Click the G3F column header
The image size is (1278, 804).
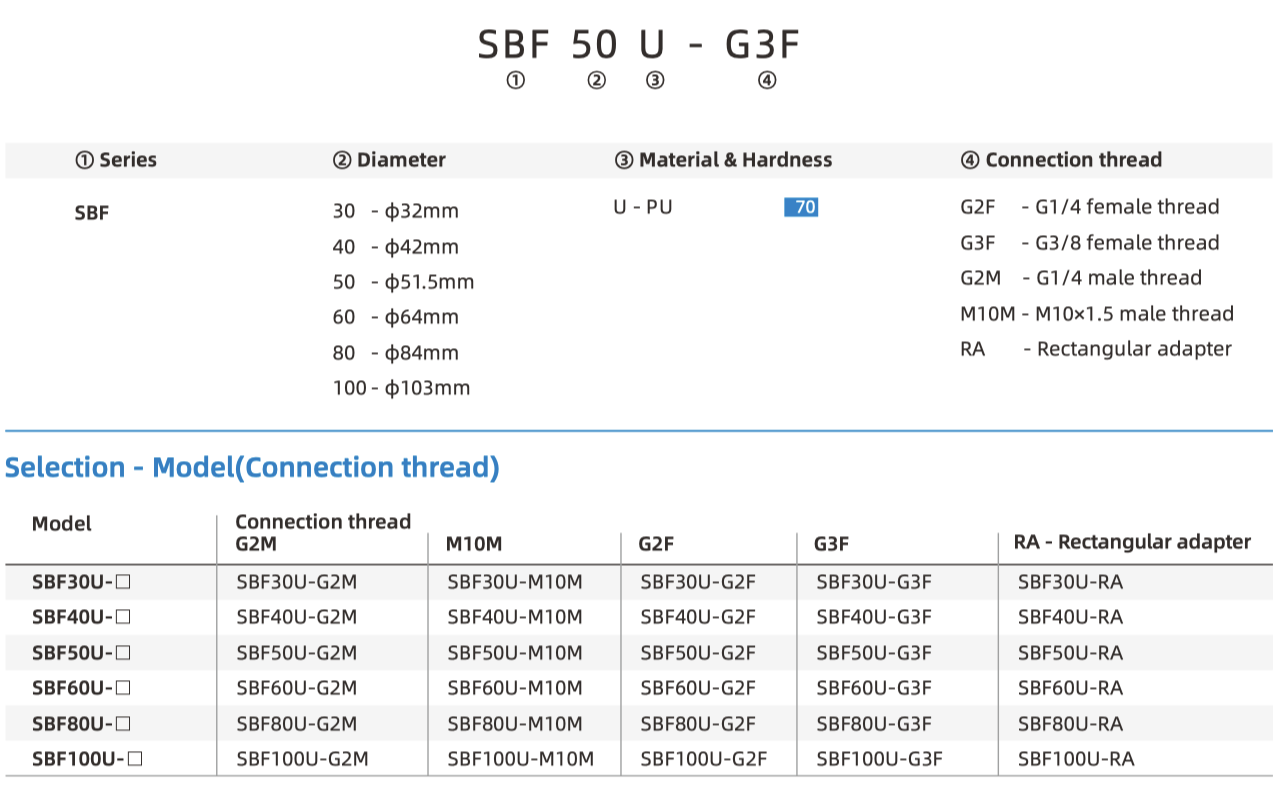(832, 543)
